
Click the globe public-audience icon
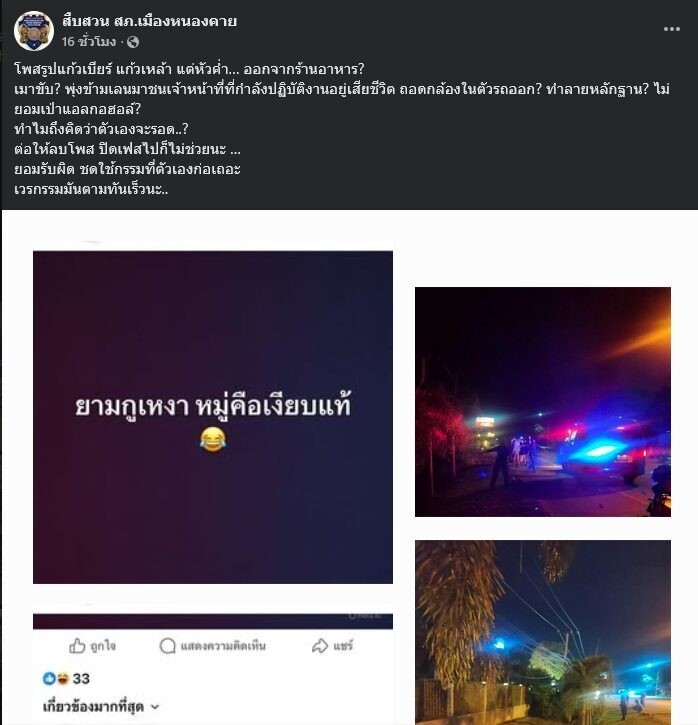click(133, 42)
